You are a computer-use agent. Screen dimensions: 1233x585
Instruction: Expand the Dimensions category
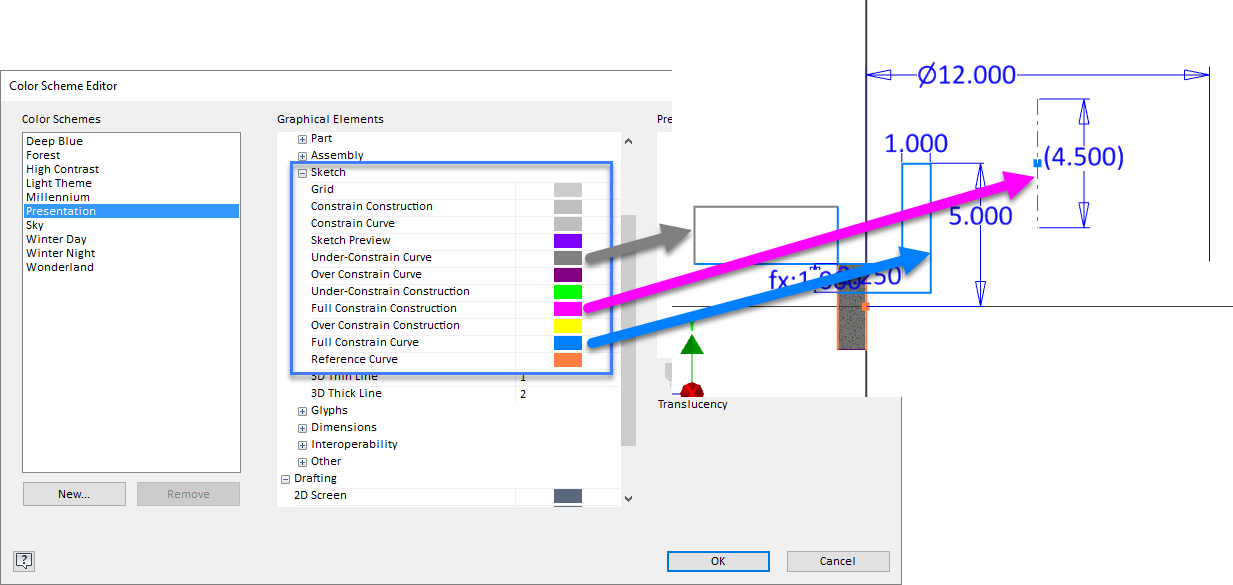[302, 427]
